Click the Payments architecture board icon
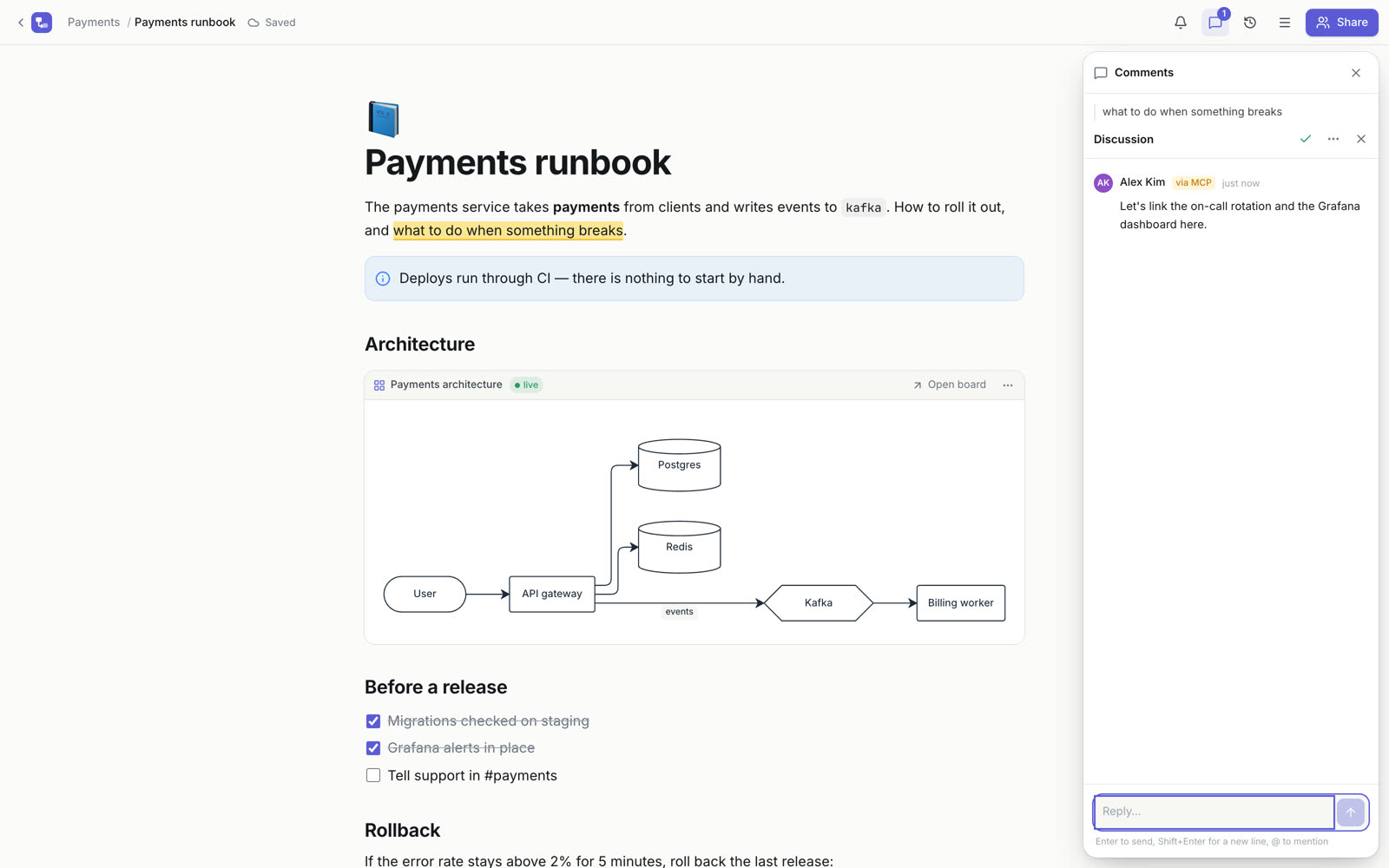This screenshot has width=1389, height=868. click(x=379, y=385)
